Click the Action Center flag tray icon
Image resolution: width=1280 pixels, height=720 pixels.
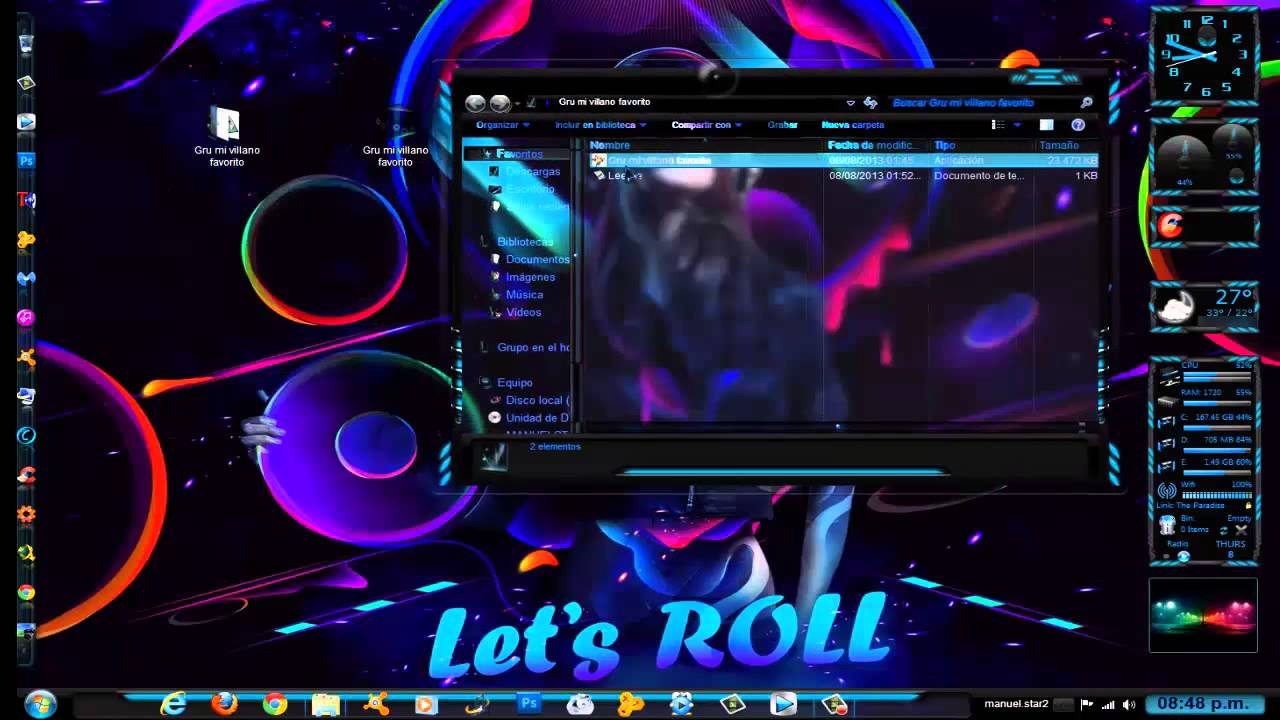click(x=1087, y=704)
